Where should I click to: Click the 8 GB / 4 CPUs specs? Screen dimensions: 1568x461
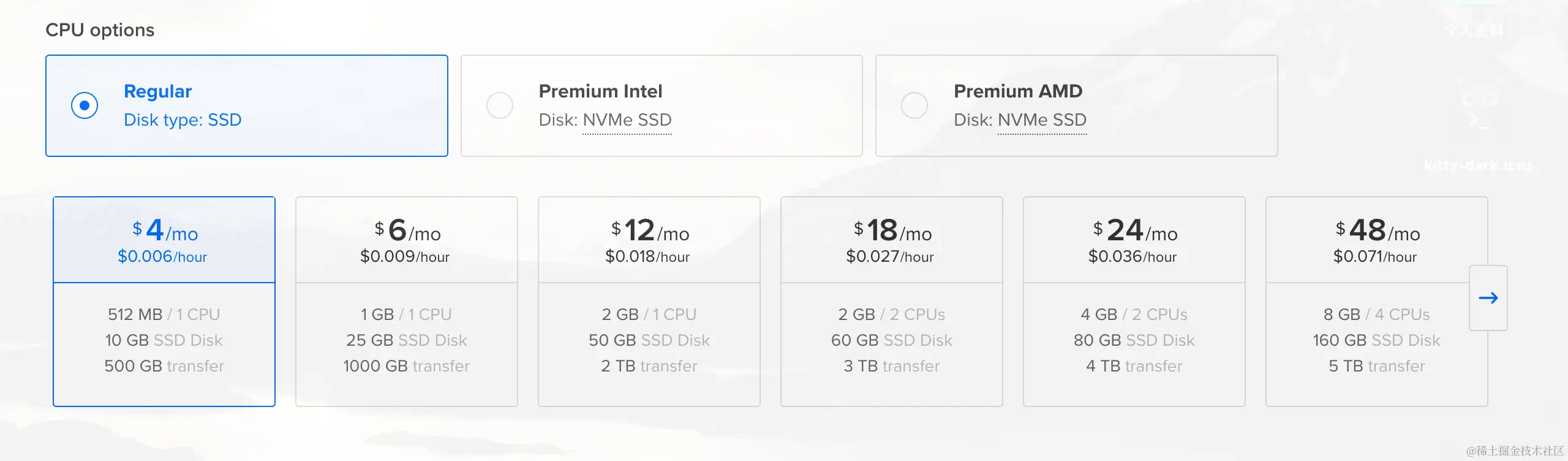[1377, 314]
